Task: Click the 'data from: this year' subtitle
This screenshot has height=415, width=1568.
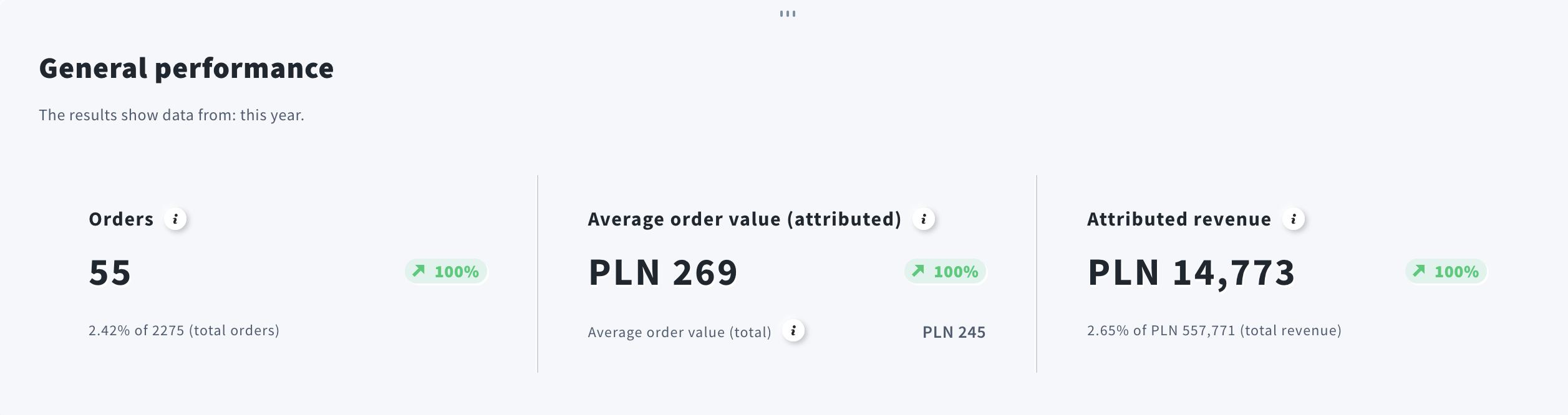Action: [172, 115]
